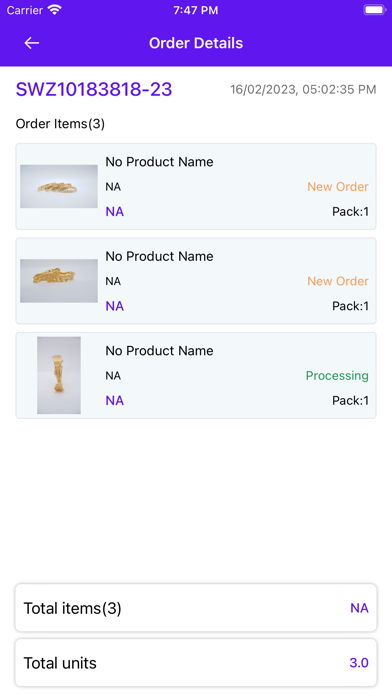The width and height of the screenshot is (392, 696).
Task: Select the order ID SWZ10183818-23
Action: (94, 90)
